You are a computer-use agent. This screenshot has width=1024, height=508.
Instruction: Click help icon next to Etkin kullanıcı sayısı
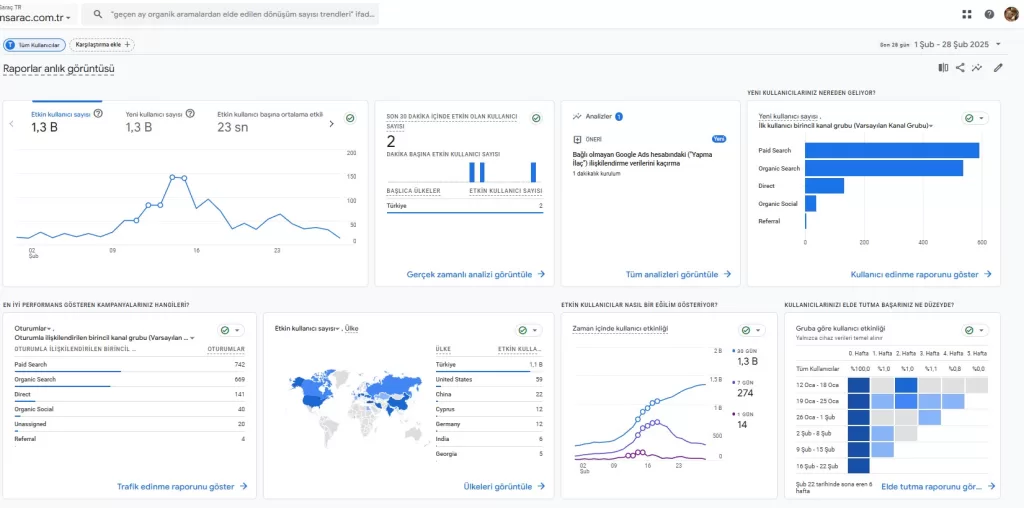pos(96,114)
